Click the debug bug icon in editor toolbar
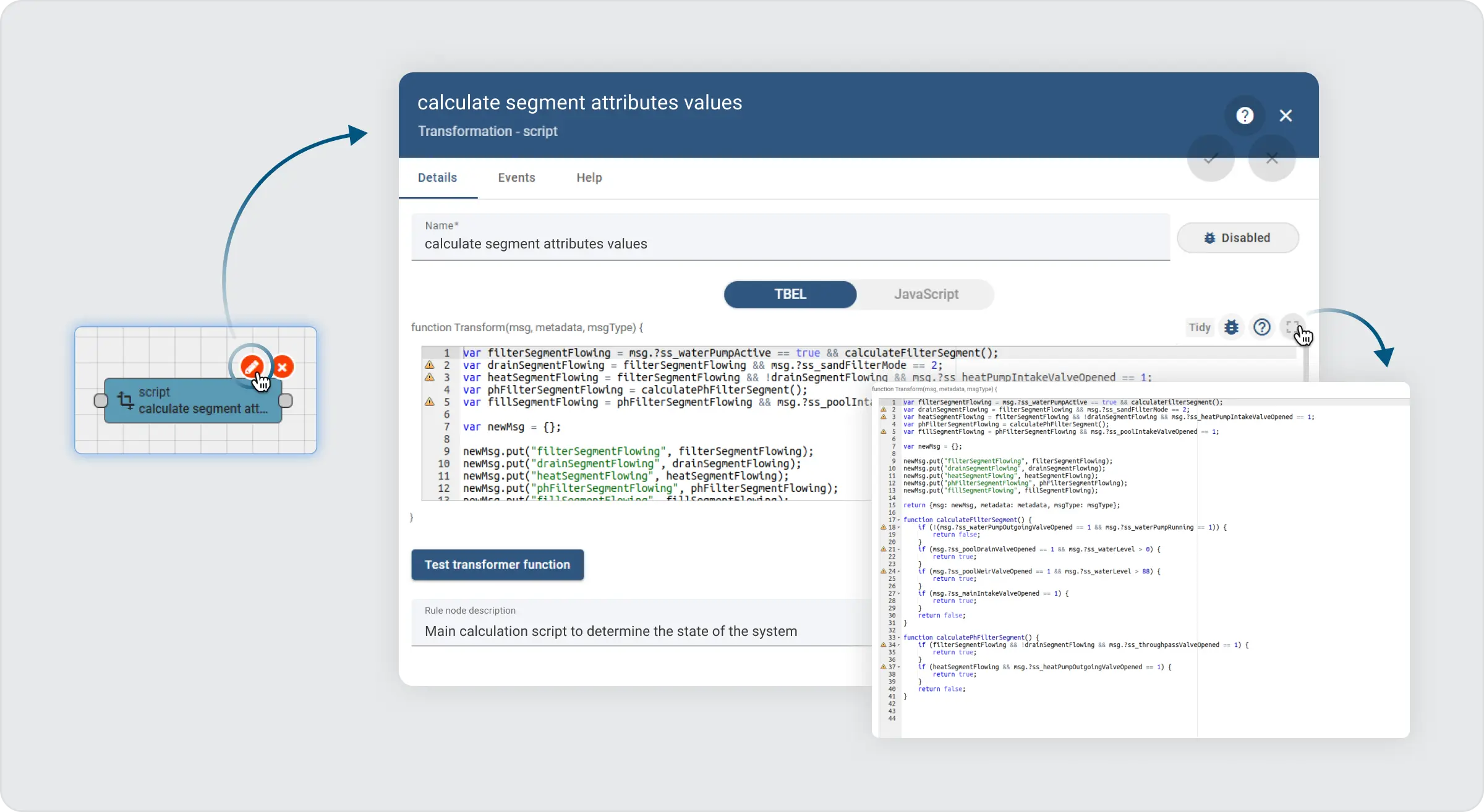 click(x=1231, y=327)
